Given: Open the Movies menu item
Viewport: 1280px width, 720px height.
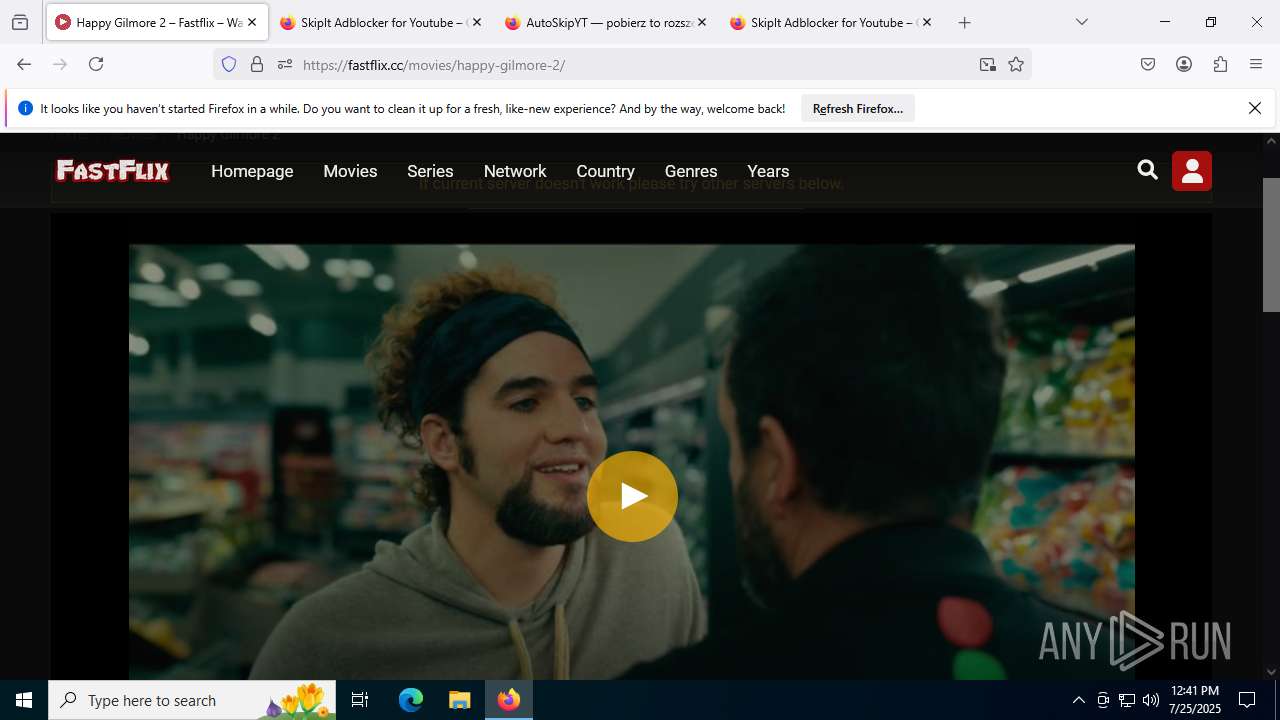Looking at the screenshot, I should pos(350,171).
